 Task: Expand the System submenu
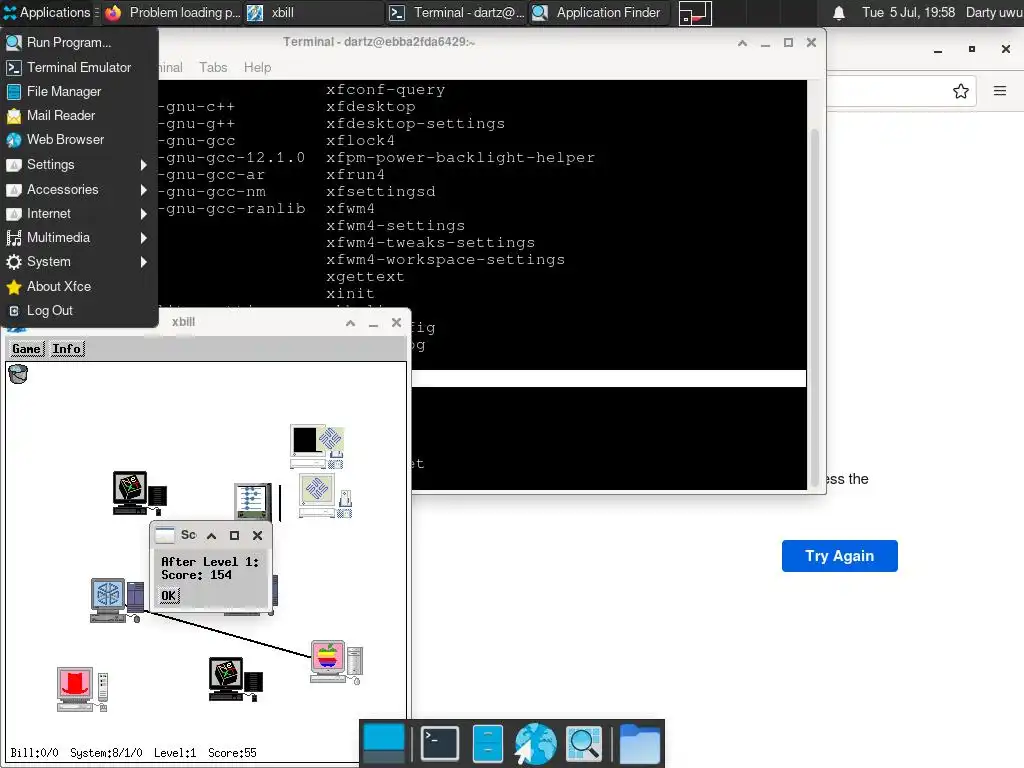point(79,262)
